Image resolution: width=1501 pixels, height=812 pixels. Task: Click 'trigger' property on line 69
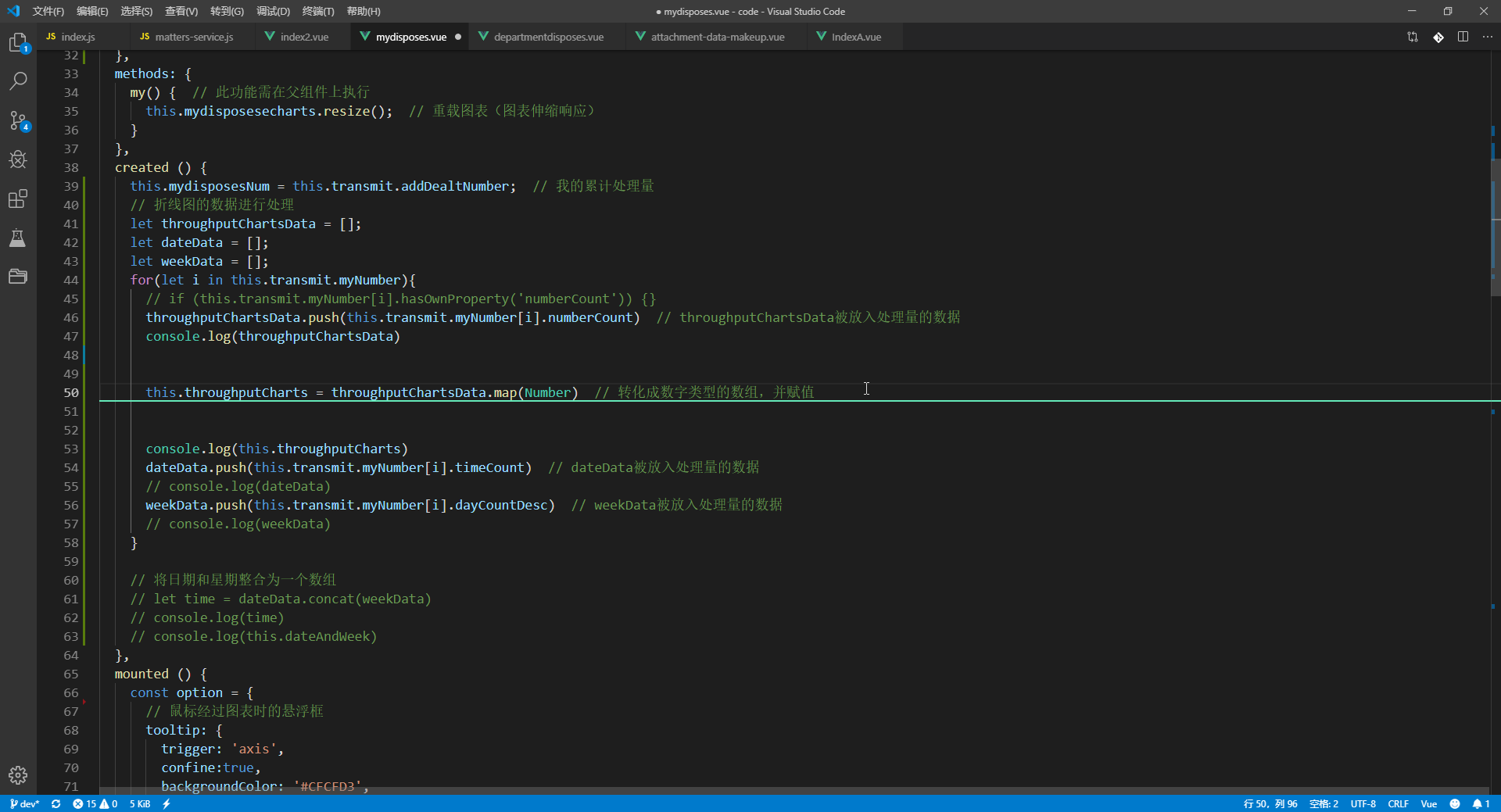click(x=188, y=749)
